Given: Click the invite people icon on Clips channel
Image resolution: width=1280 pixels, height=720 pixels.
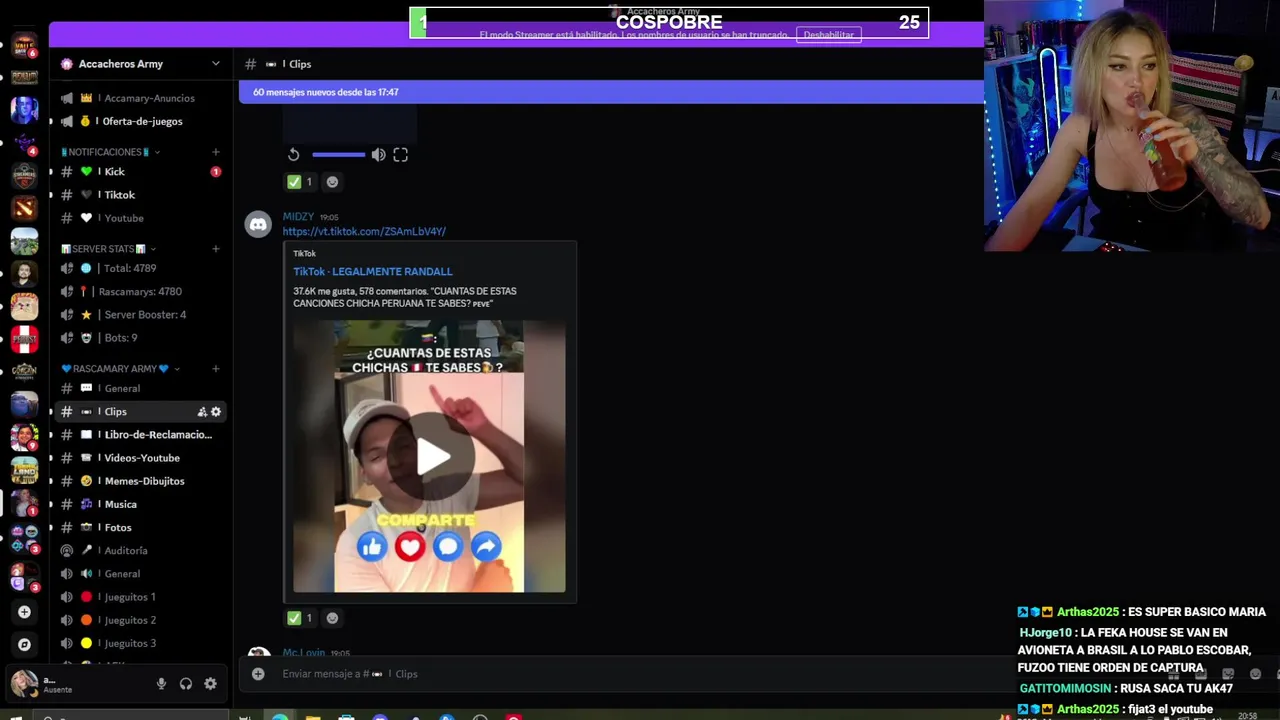Looking at the screenshot, I should [x=202, y=412].
